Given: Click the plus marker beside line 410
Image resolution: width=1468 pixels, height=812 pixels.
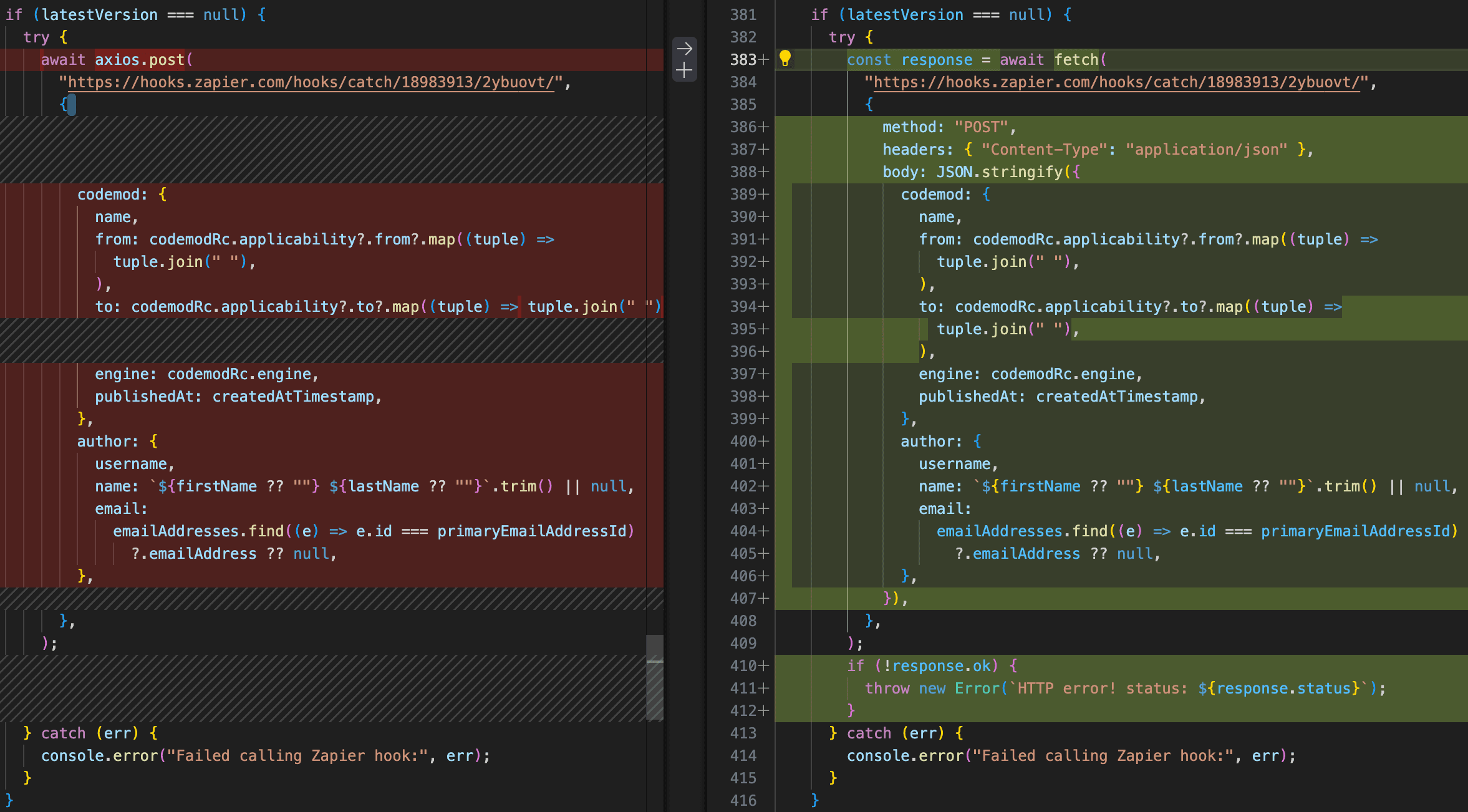Looking at the screenshot, I should [764, 666].
